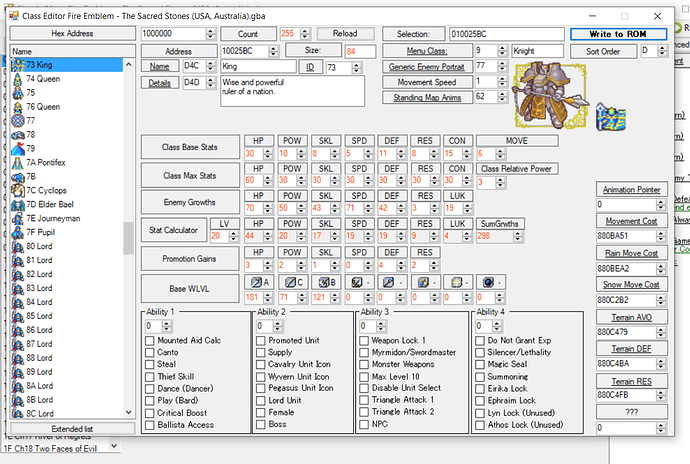The height and width of the screenshot is (464, 690).
Task: Click the dark magic weapon level icon
Action: point(488,282)
